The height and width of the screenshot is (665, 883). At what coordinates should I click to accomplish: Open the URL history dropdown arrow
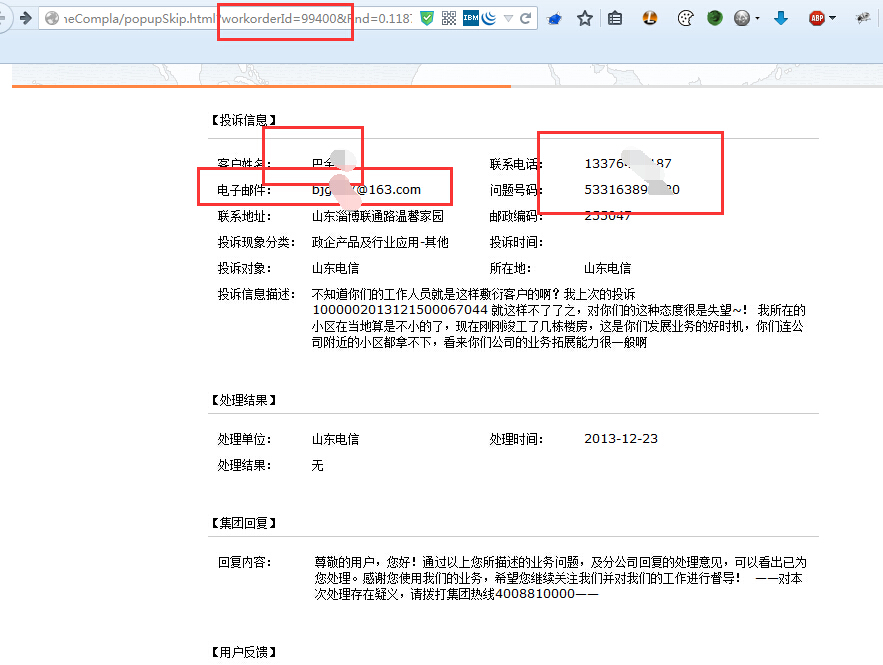tap(508, 19)
